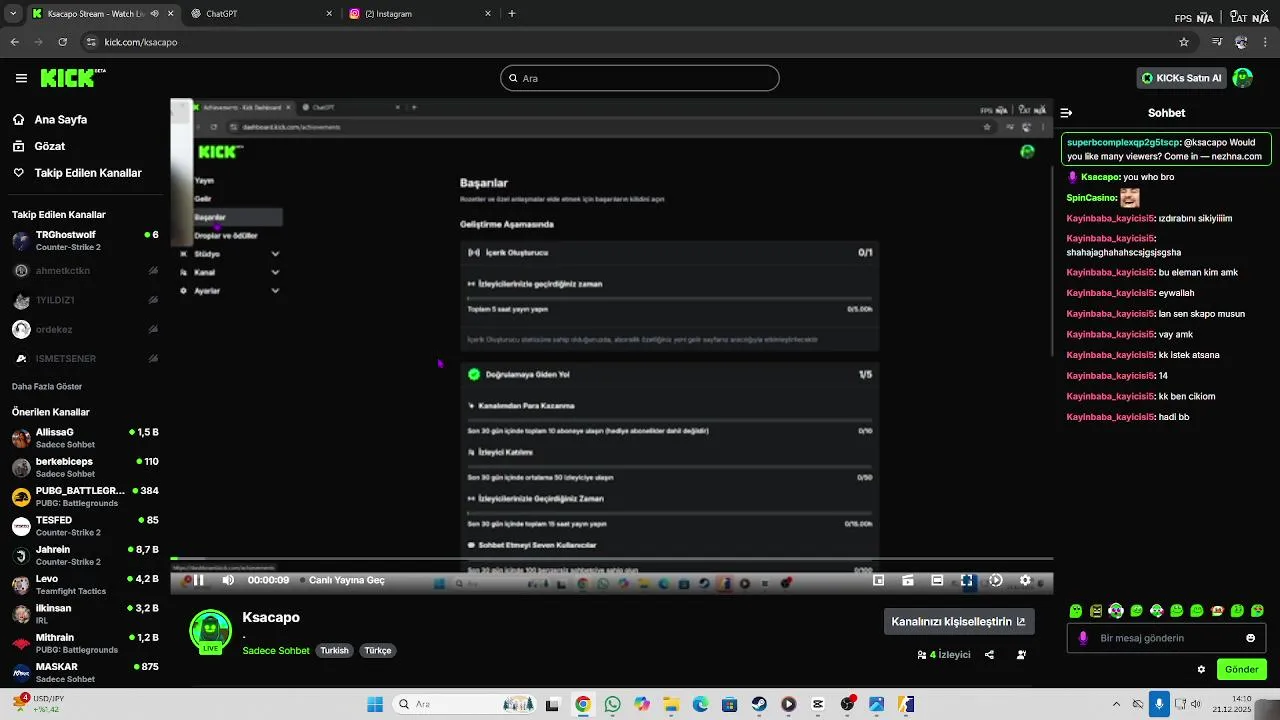Open offline channel ISMETSENER

click(x=85, y=358)
